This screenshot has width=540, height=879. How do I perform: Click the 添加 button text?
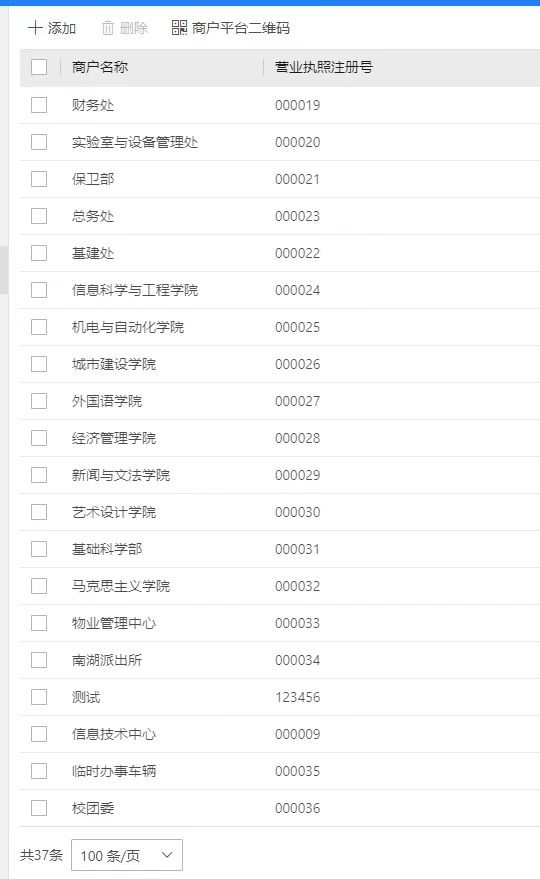62,28
